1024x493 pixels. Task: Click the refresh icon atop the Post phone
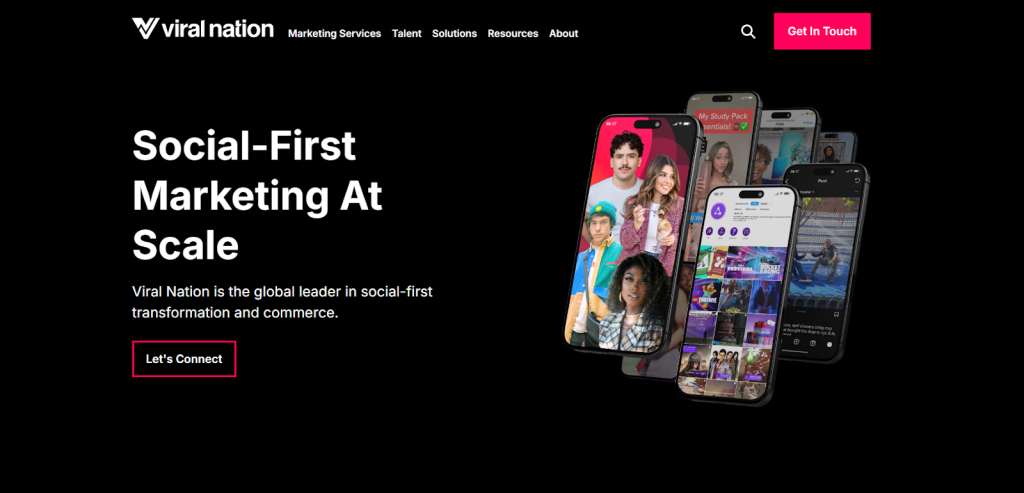[x=857, y=180]
